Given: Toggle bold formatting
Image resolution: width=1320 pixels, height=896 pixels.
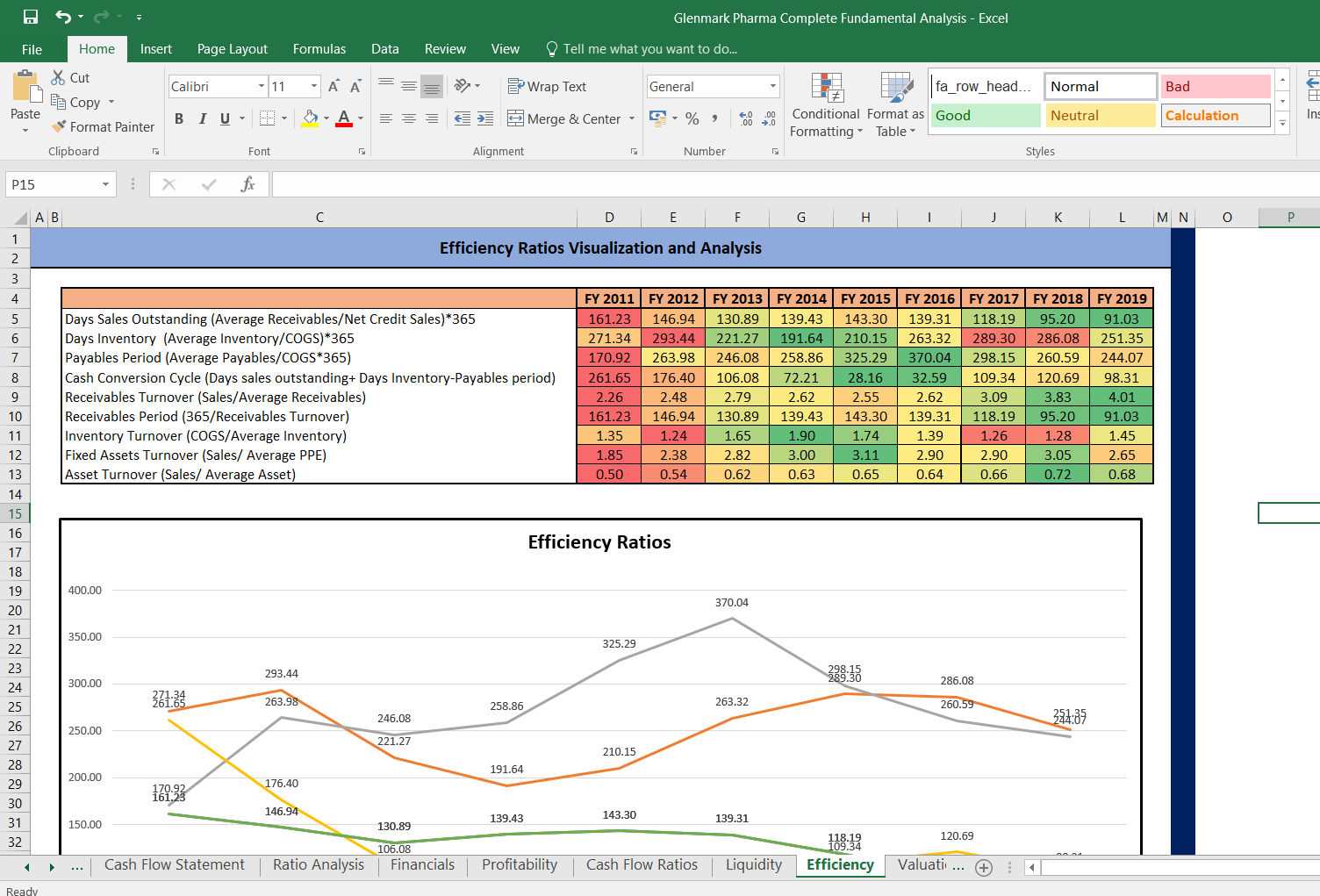Looking at the screenshot, I should tap(179, 118).
